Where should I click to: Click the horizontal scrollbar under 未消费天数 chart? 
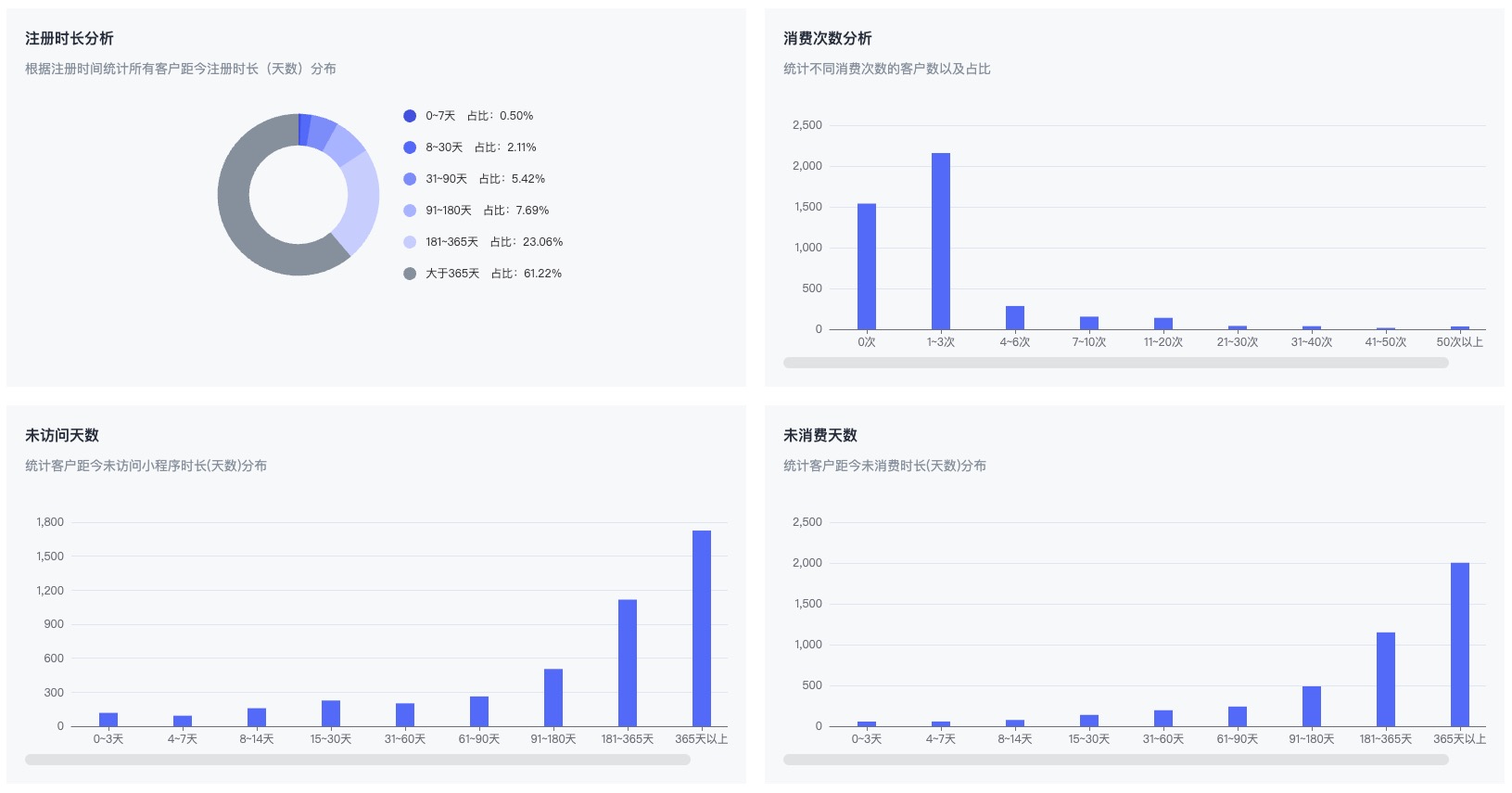(1115, 760)
